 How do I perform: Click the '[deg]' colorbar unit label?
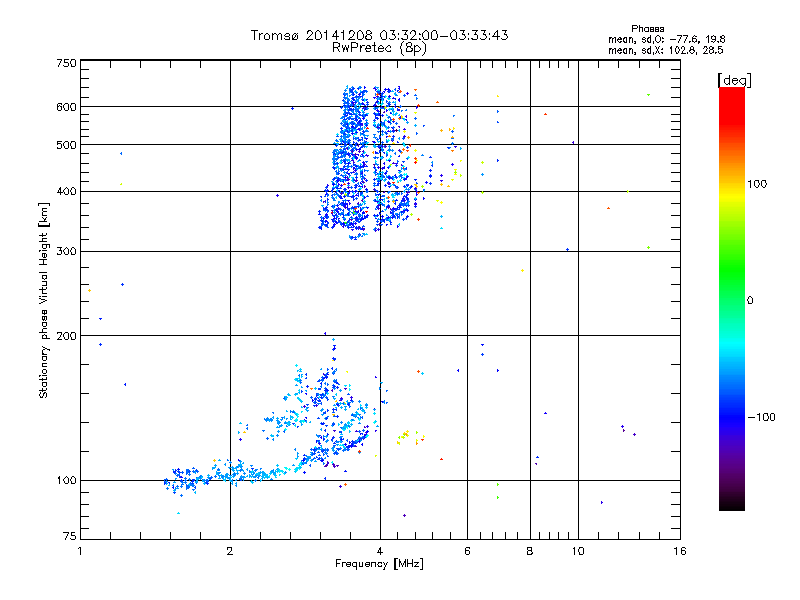point(734,80)
